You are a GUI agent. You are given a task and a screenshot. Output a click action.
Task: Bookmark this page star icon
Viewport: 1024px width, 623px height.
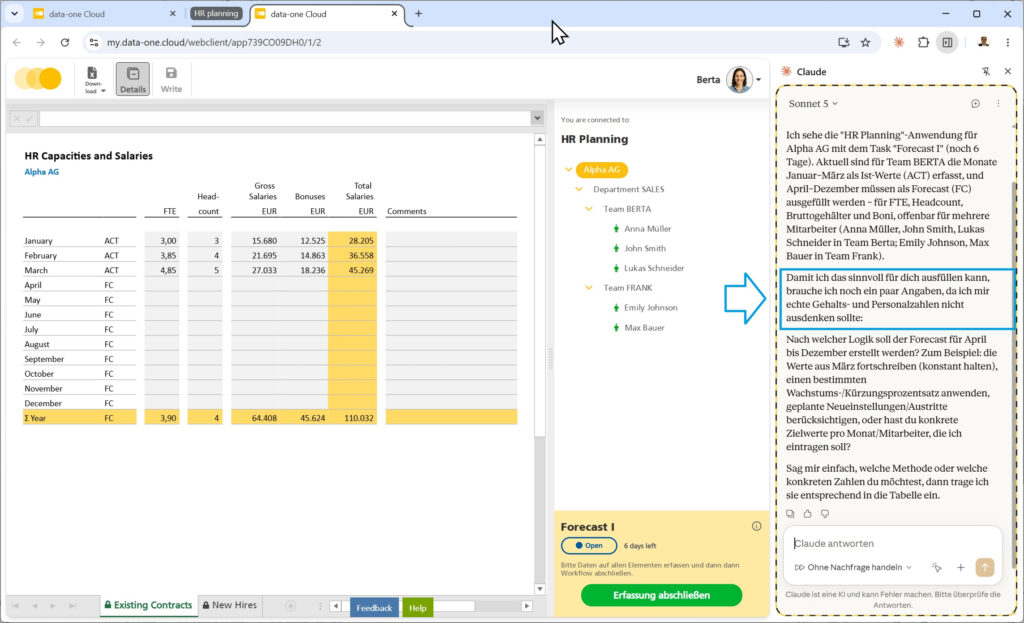[x=865, y=42]
